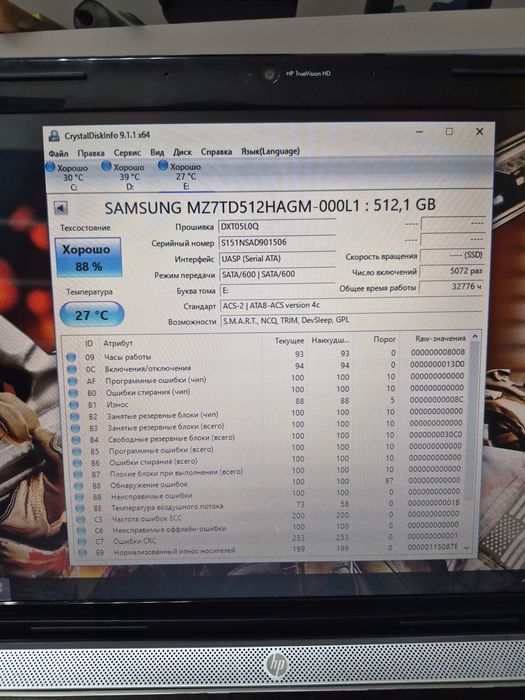Click the disk title SAMSUNG MZ7TD512HAGM-000L1
The image size is (525, 700).
(232, 207)
